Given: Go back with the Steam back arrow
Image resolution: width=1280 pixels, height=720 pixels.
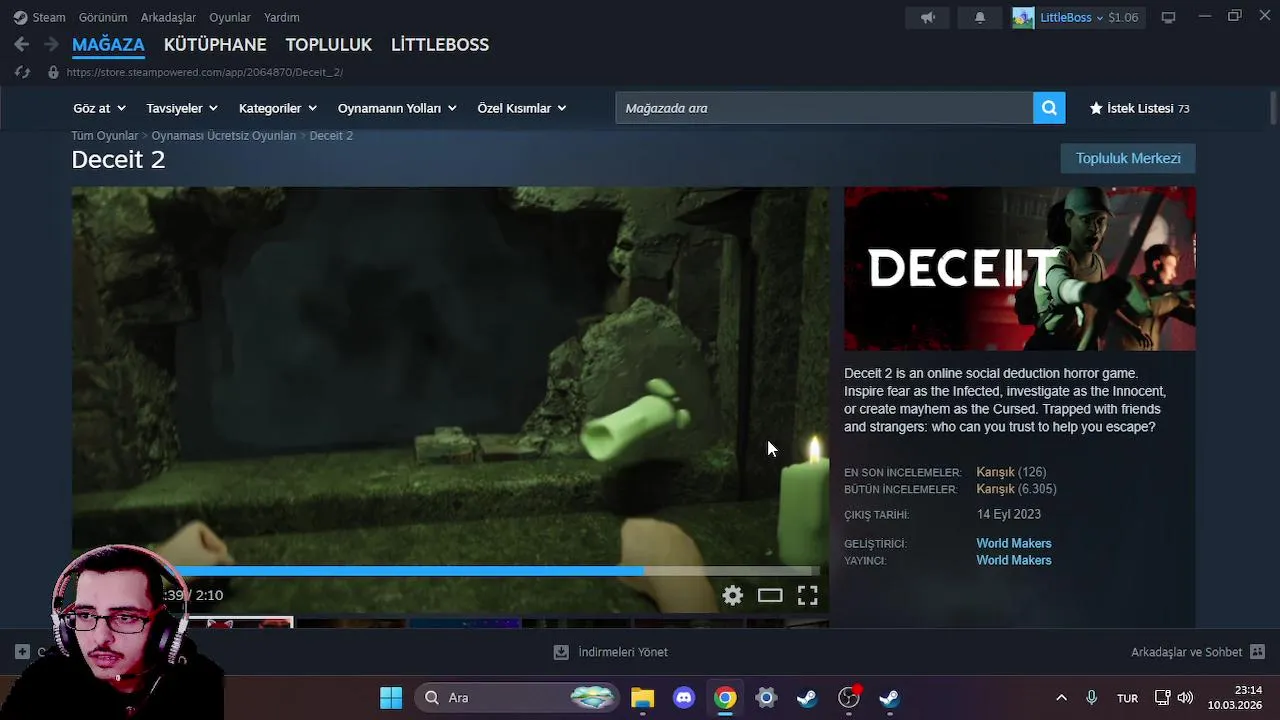Looking at the screenshot, I should (x=21, y=45).
